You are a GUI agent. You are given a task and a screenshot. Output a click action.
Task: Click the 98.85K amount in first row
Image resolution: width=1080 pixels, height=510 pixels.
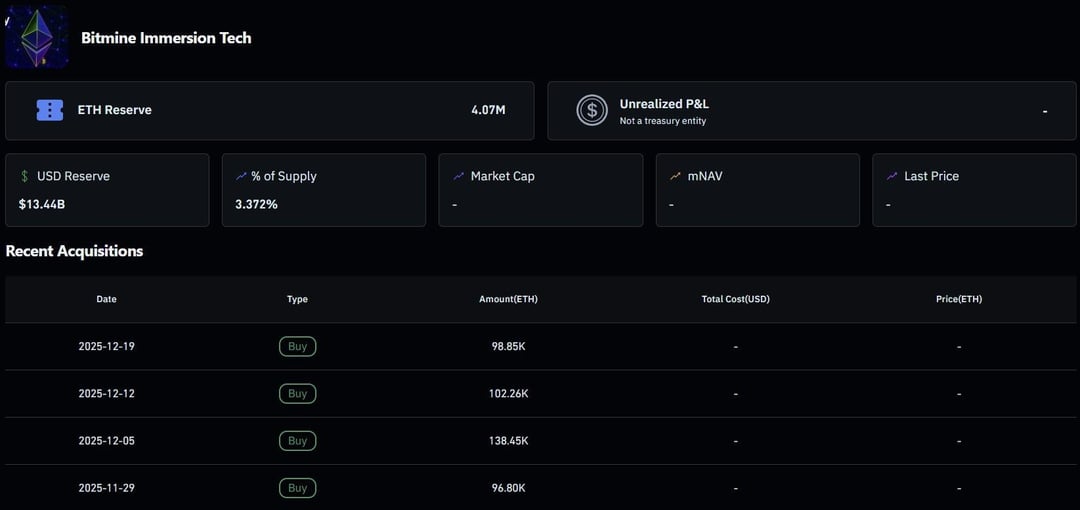tap(508, 346)
